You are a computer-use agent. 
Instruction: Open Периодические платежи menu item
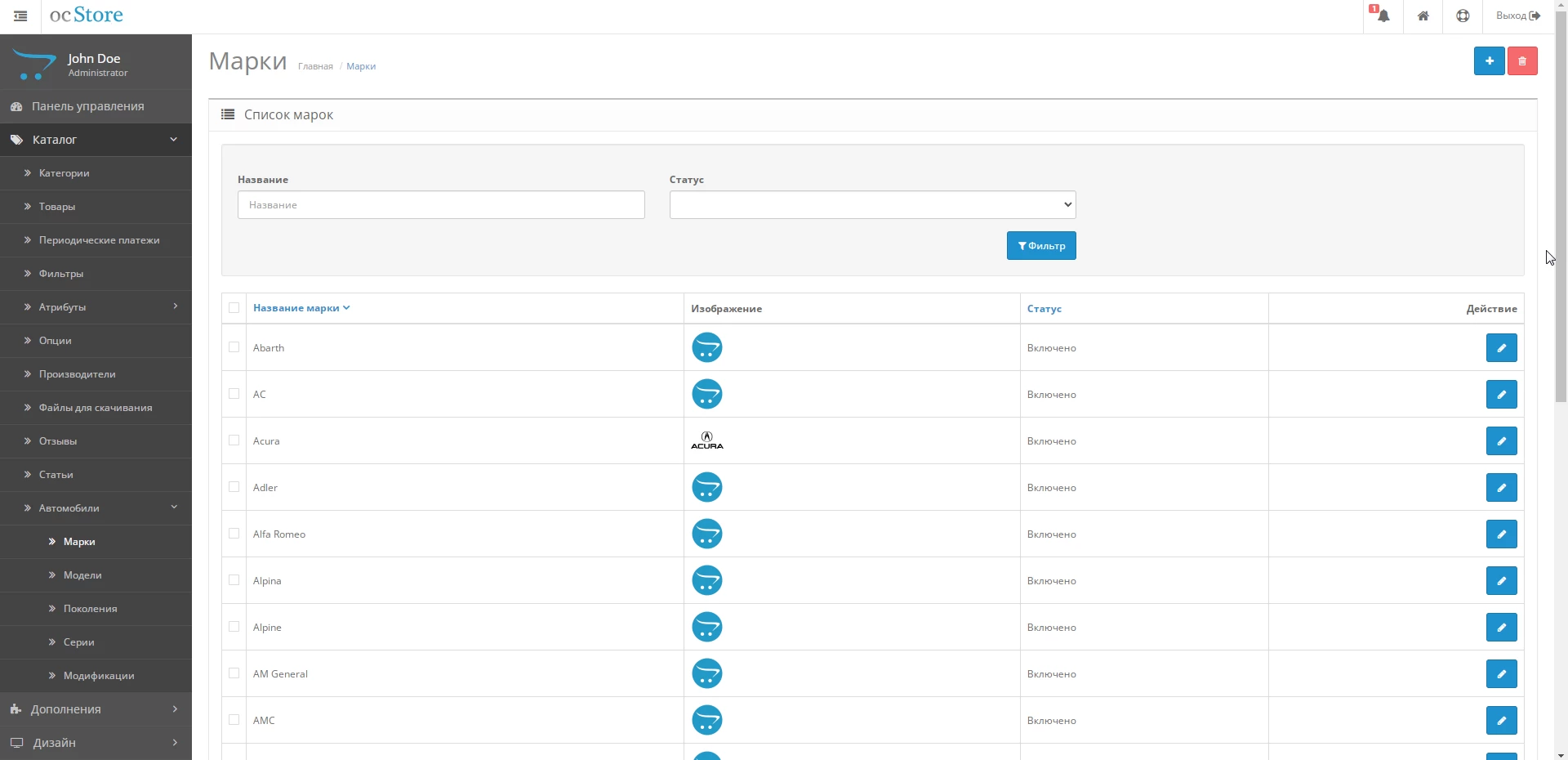(x=96, y=240)
